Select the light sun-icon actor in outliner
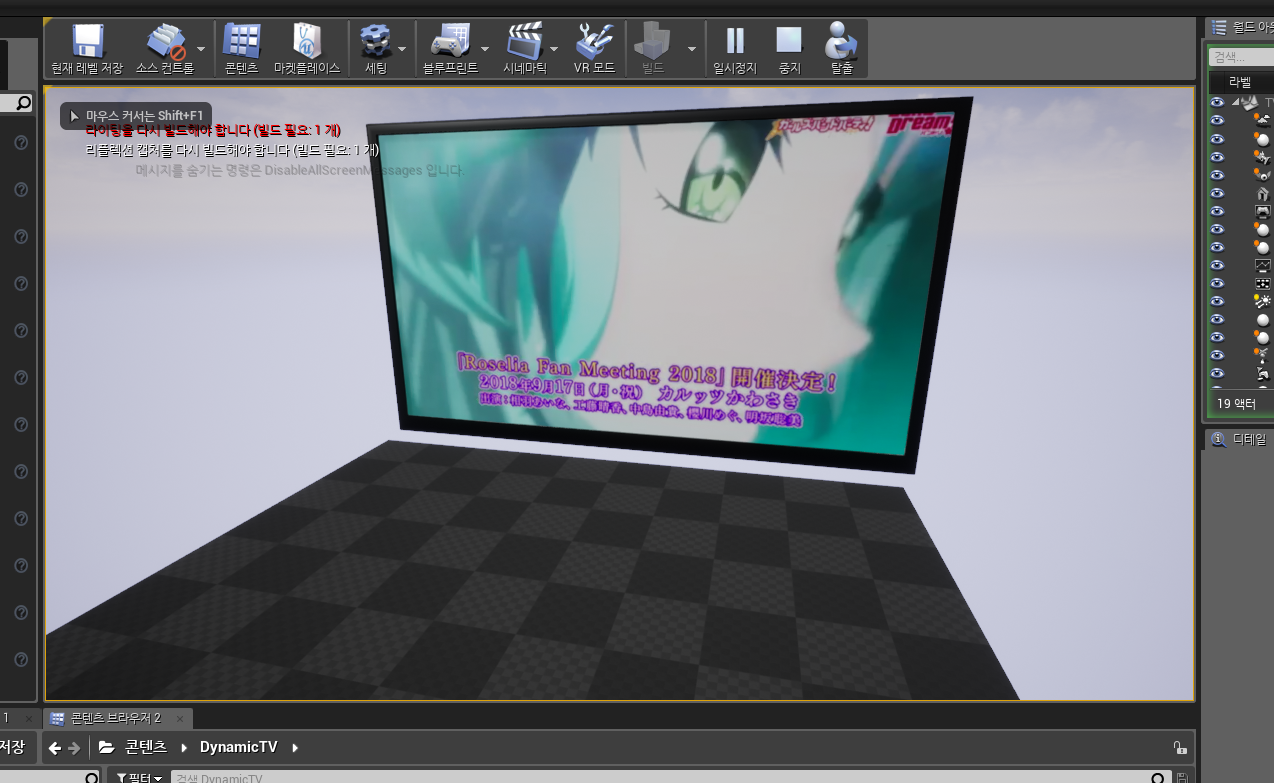1274x783 pixels. (x=1262, y=301)
